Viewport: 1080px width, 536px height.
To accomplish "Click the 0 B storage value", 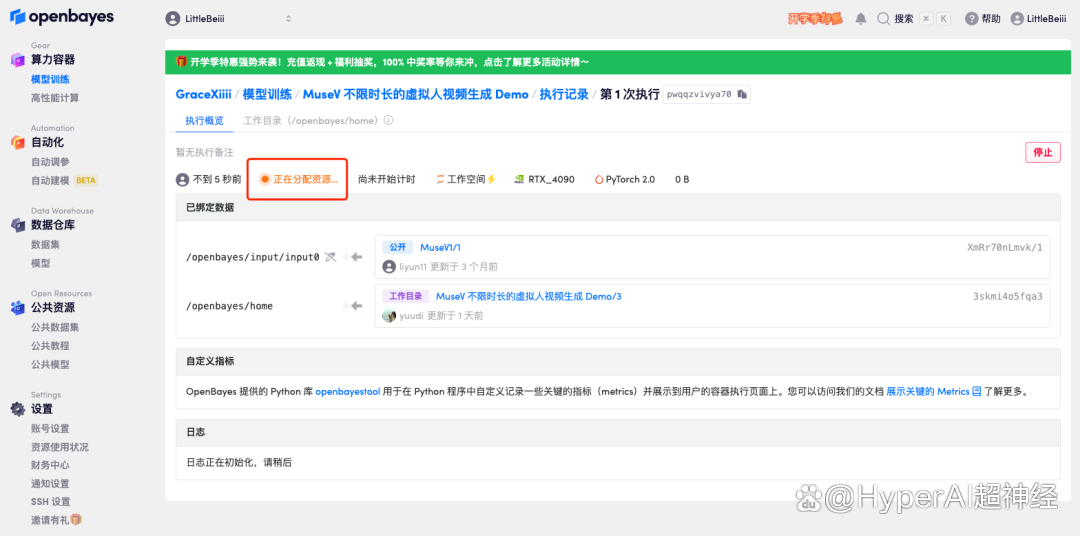I will click(682, 179).
